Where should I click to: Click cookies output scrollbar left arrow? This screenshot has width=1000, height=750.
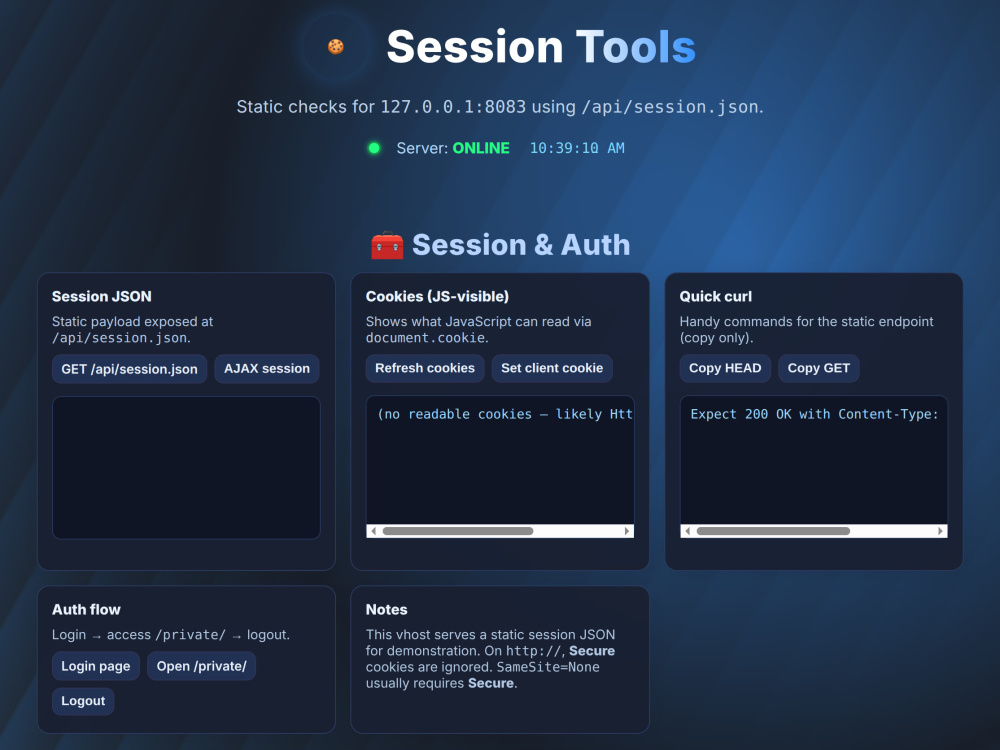coord(373,531)
